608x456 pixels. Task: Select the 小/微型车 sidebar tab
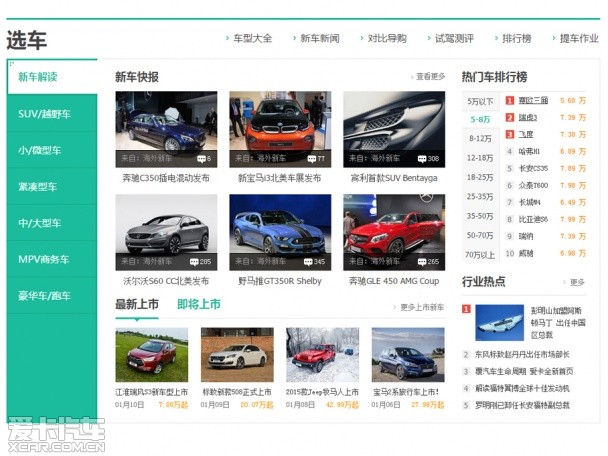point(52,150)
